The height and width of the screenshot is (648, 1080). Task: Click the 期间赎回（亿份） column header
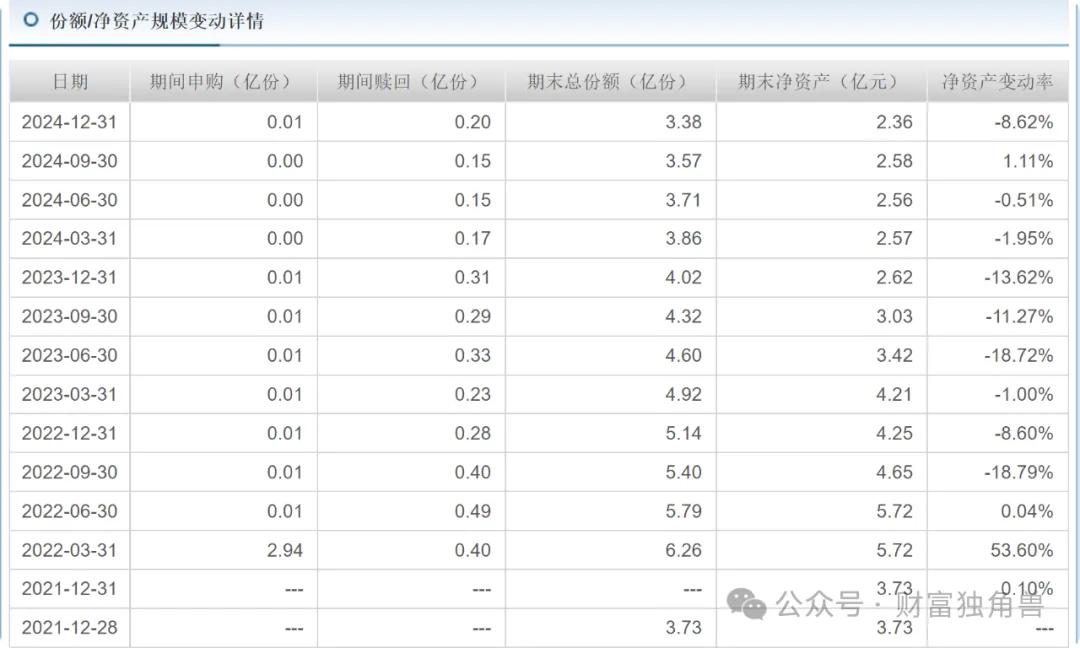[411, 82]
